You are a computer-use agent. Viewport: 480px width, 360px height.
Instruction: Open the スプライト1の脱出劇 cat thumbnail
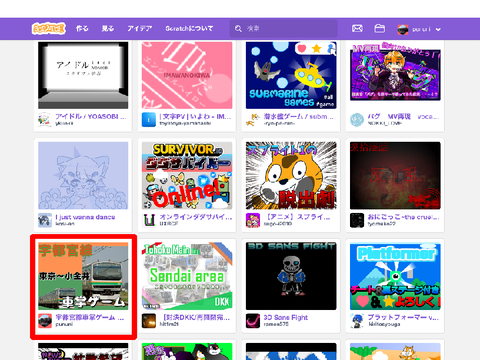point(291,176)
